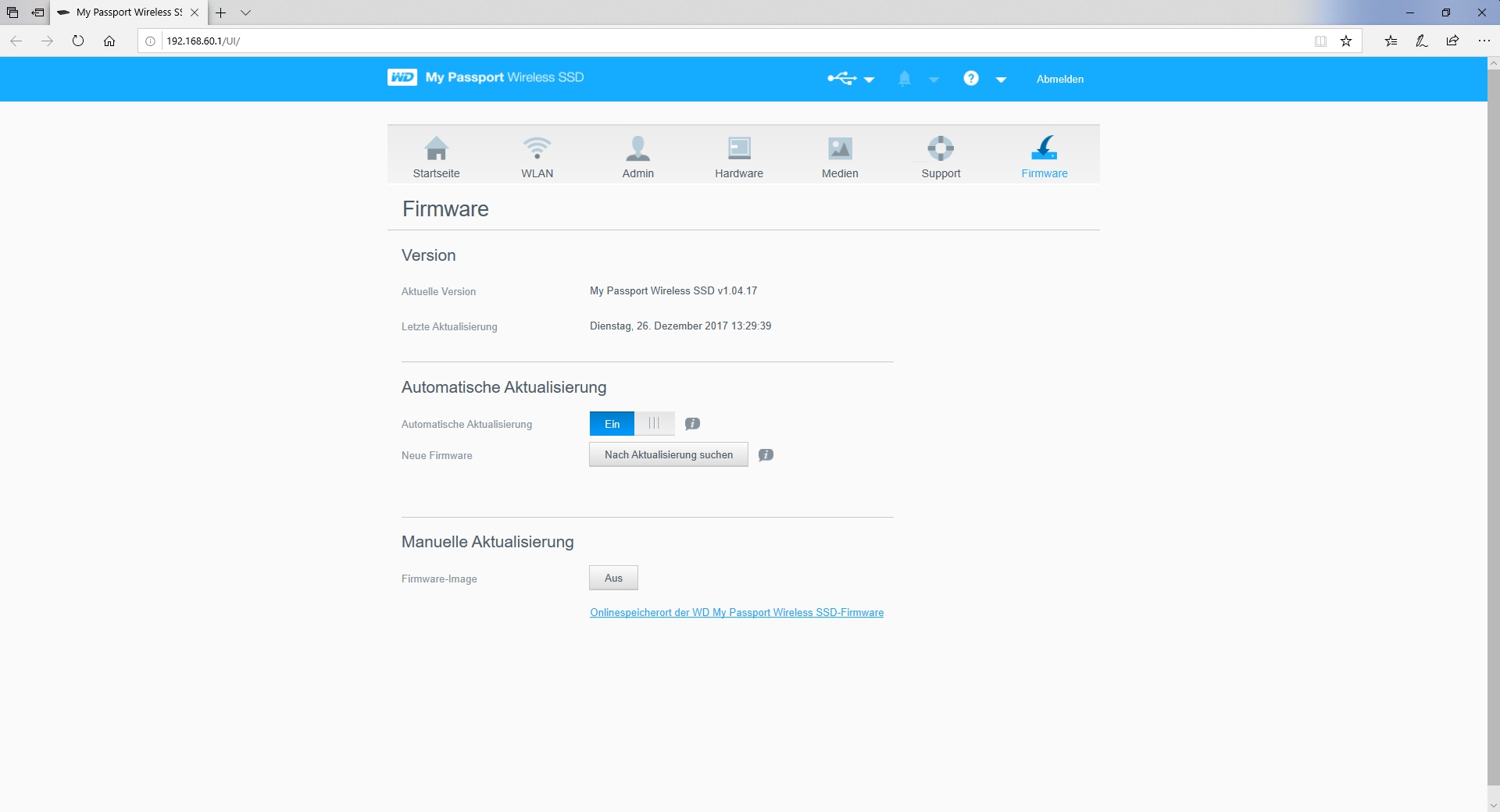The height and width of the screenshot is (812, 1500).
Task: Add page to favorites star icon
Action: tap(1346, 41)
